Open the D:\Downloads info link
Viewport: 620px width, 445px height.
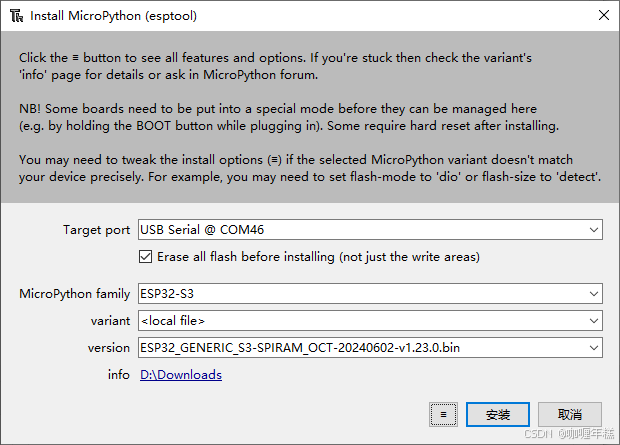pyautogui.click(x=181, y=375)
